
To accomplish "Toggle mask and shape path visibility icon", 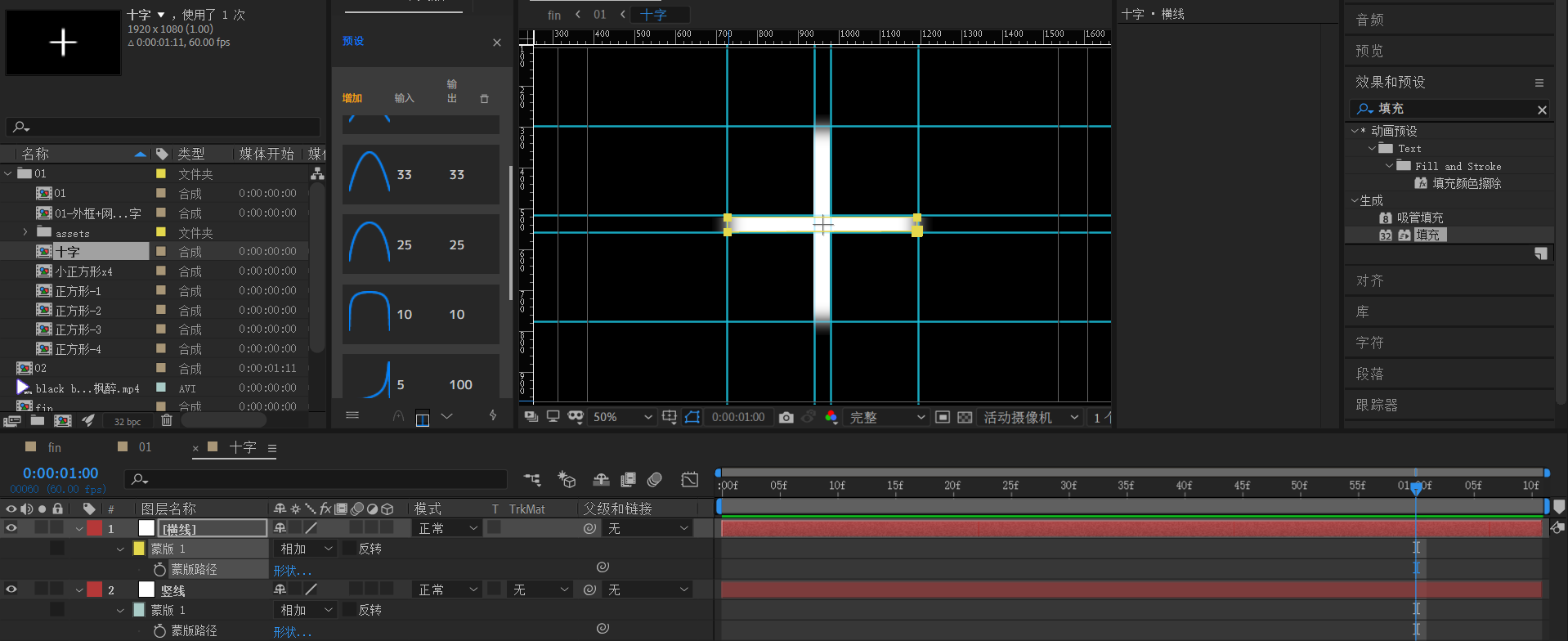I will point(692,417).
